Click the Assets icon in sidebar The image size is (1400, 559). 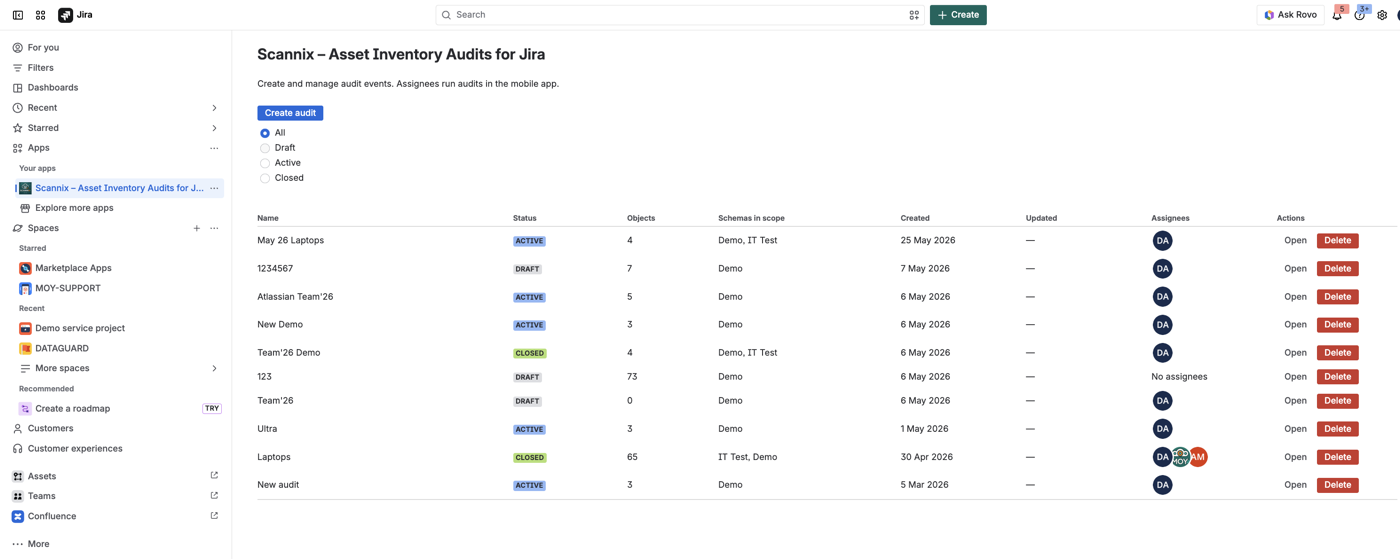pyautogui.click(x=17, y=476)
